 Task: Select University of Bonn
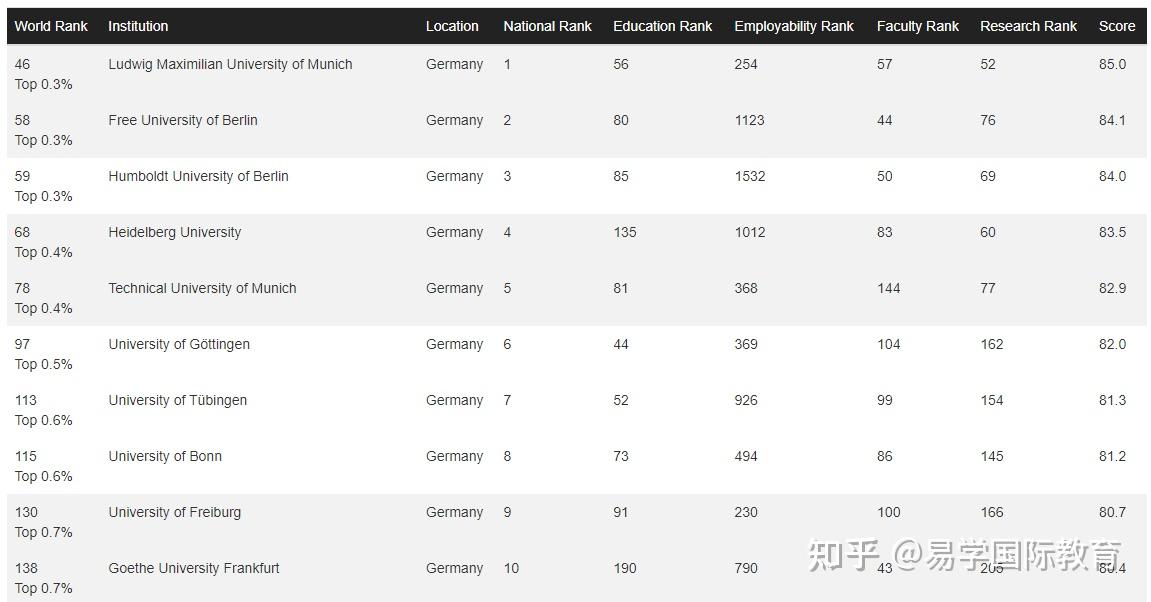(165, 457)
